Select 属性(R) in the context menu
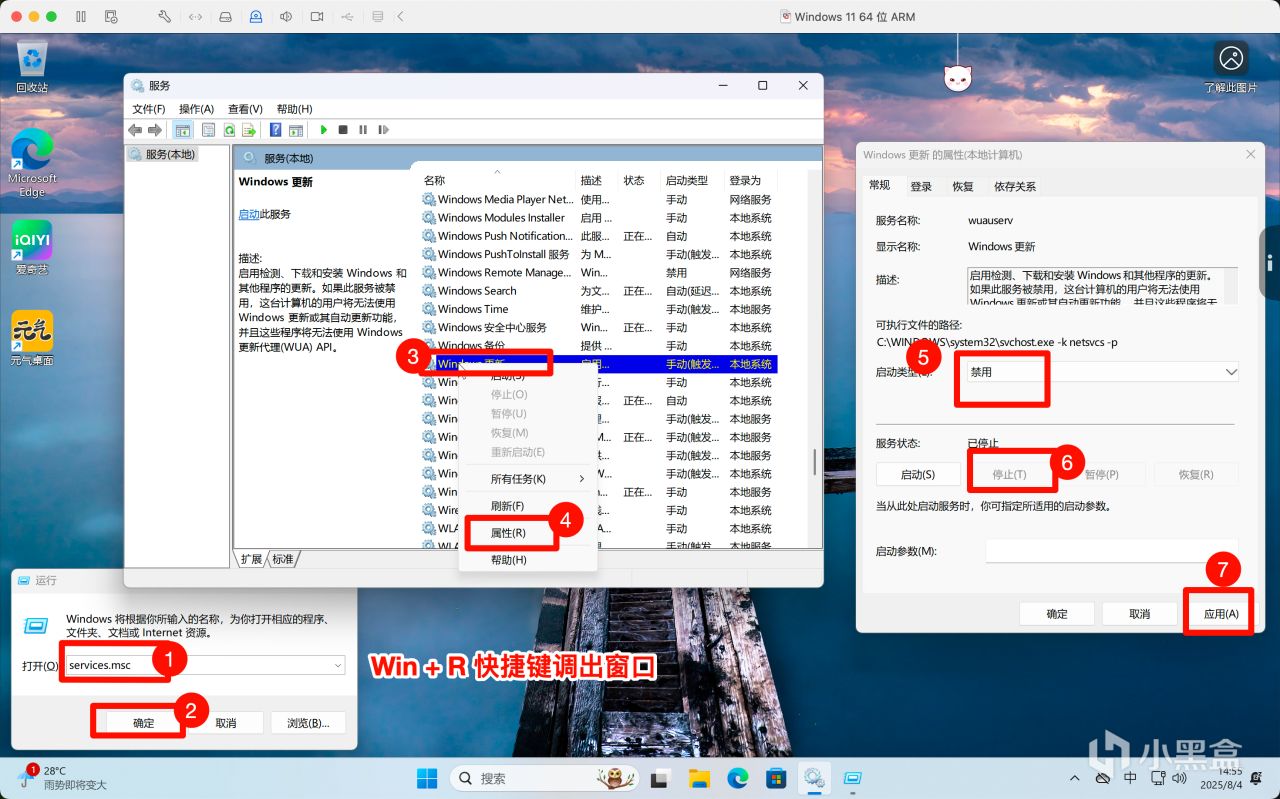This screenshot has height=799, width=1280. click(x=528, y=533)
